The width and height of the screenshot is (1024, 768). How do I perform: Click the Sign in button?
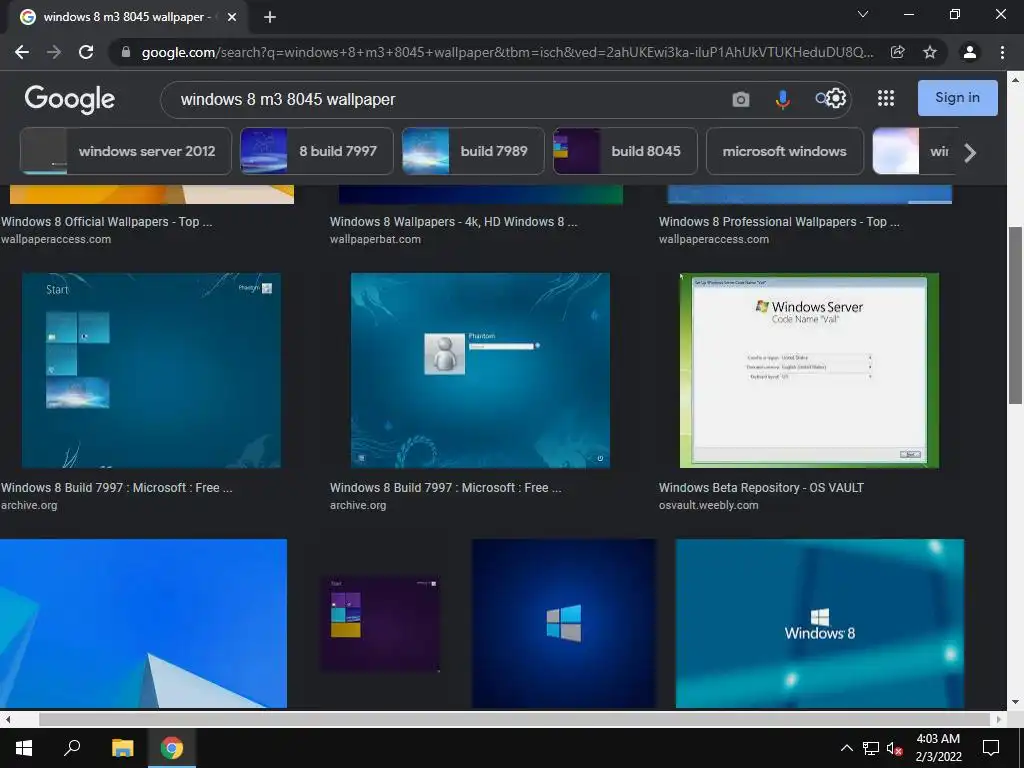click(x=957, y=97)
